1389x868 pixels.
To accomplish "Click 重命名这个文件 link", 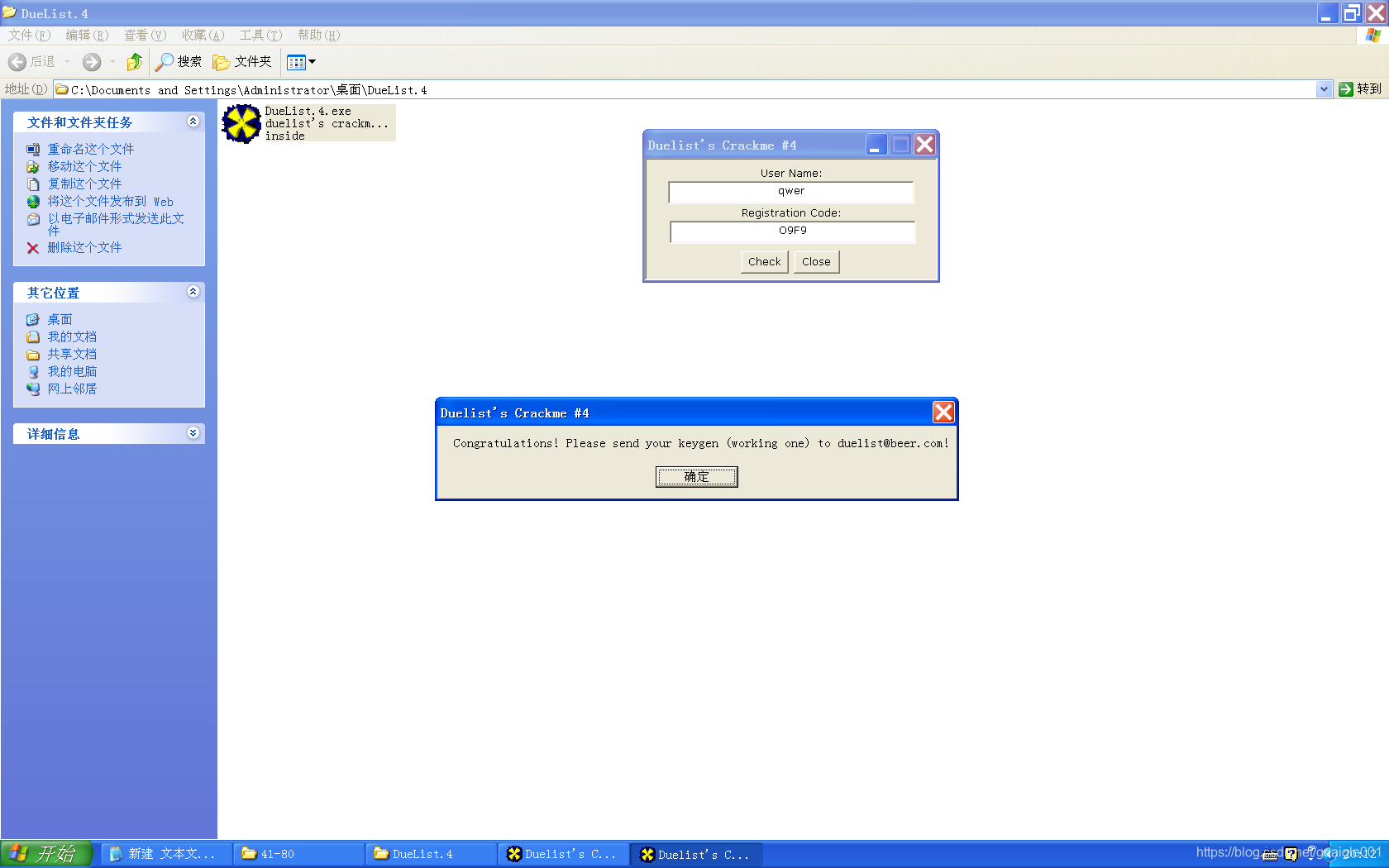I will coord(90,150).
